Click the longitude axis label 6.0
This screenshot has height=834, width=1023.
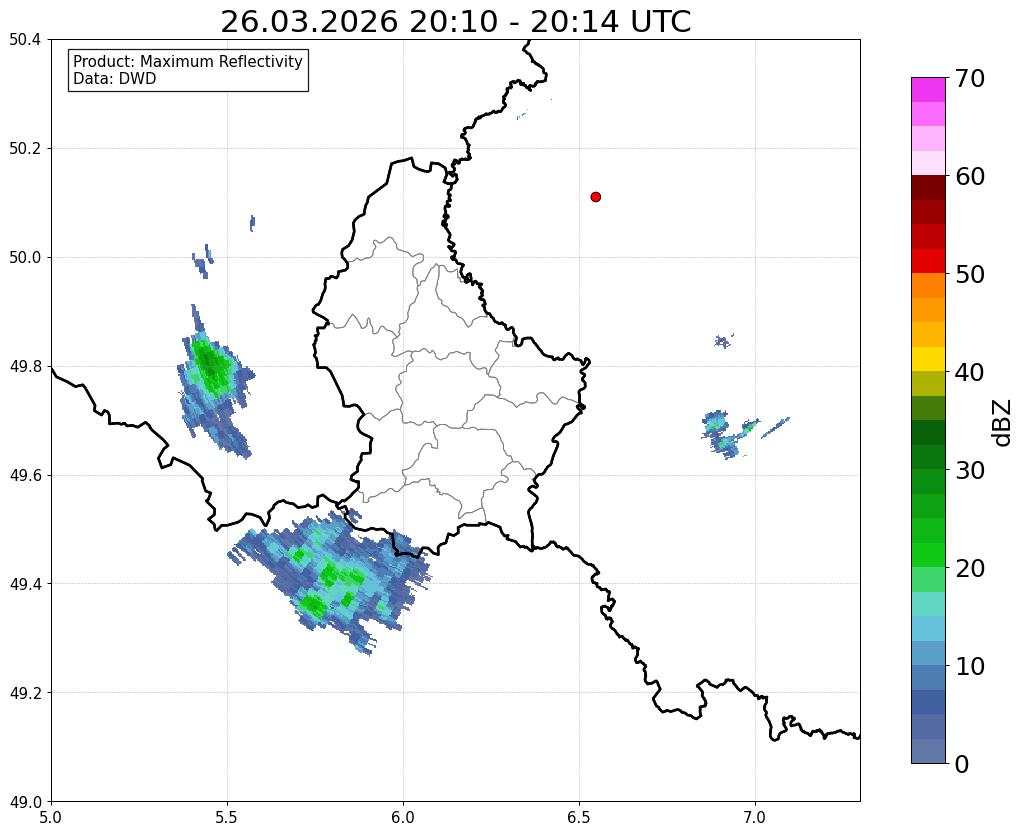click(403, 818)
